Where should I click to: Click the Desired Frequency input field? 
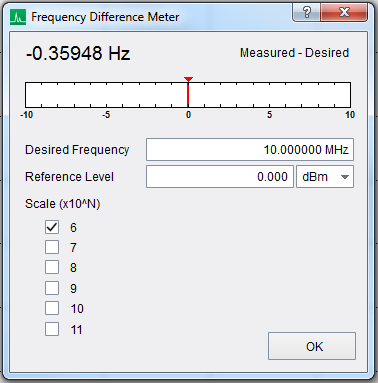(250, 150)
